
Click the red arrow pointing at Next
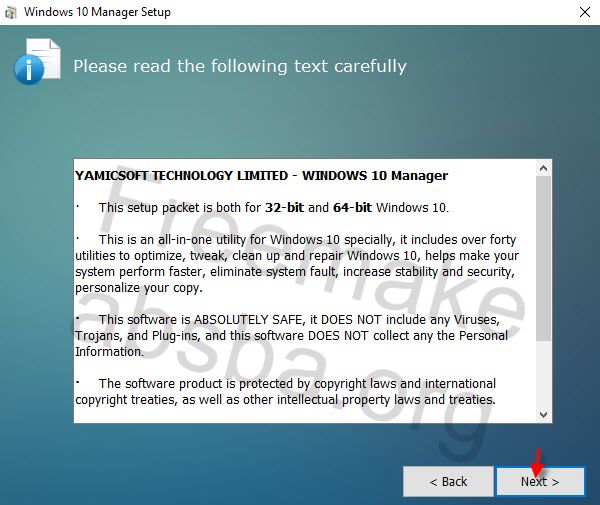click(x=537, y=462)
